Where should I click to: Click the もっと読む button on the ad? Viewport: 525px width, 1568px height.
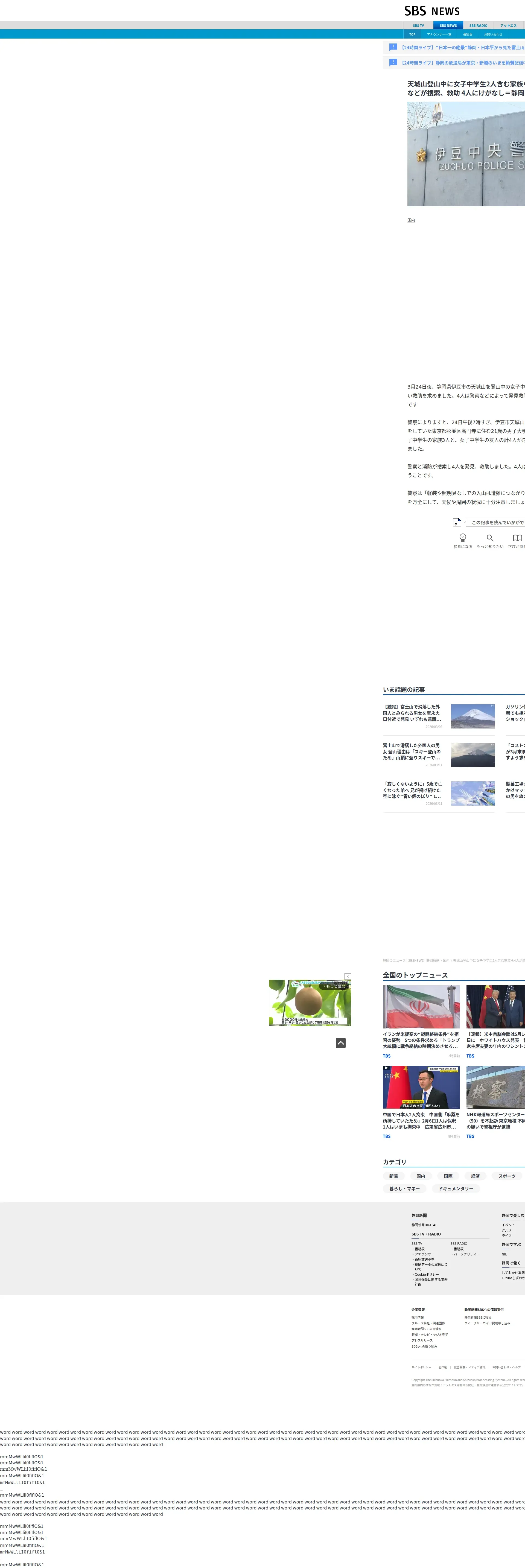click(333, 986)
